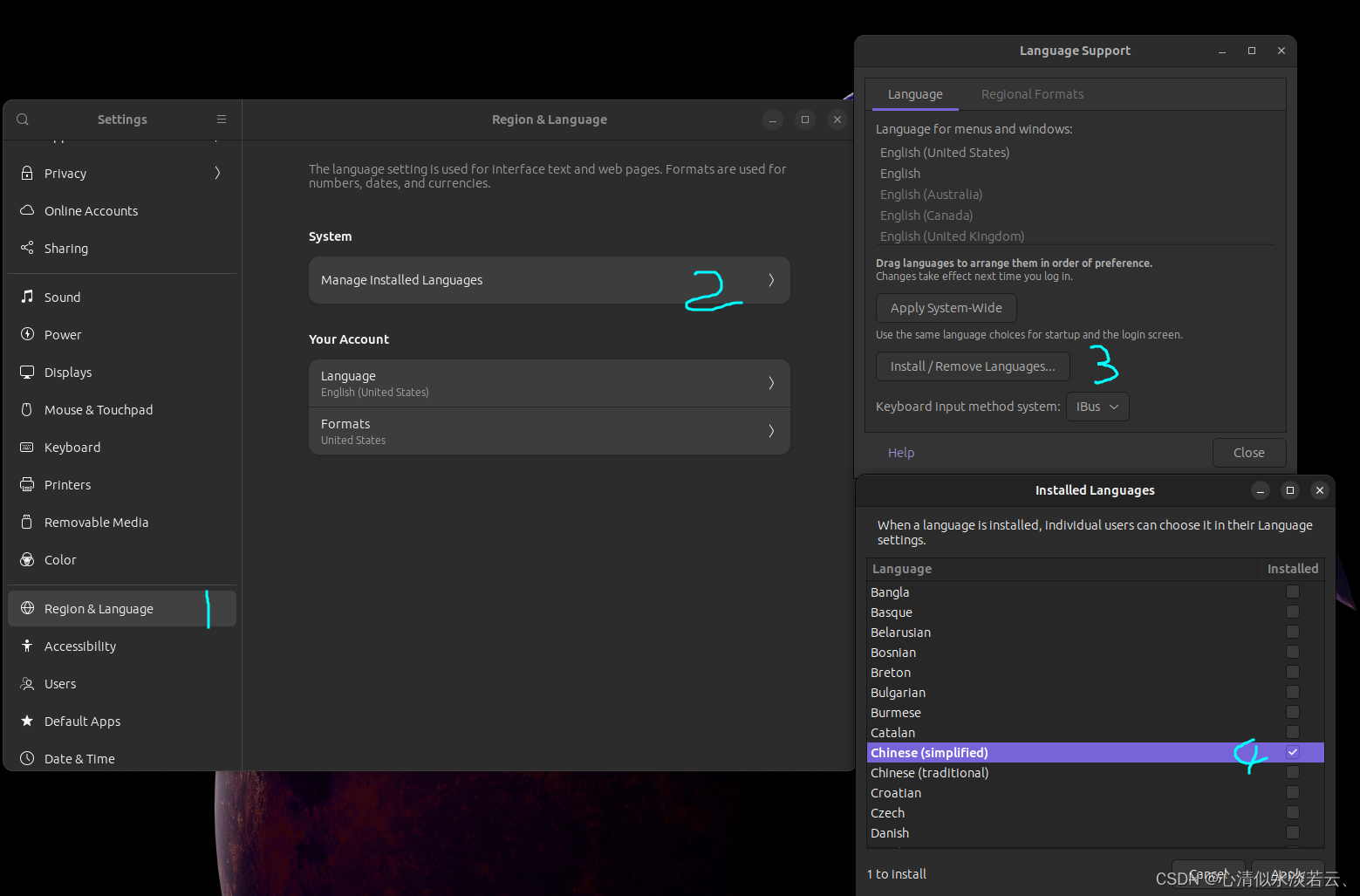
Task: Click Install / Remove Languages button
Action: coord(973,366)
